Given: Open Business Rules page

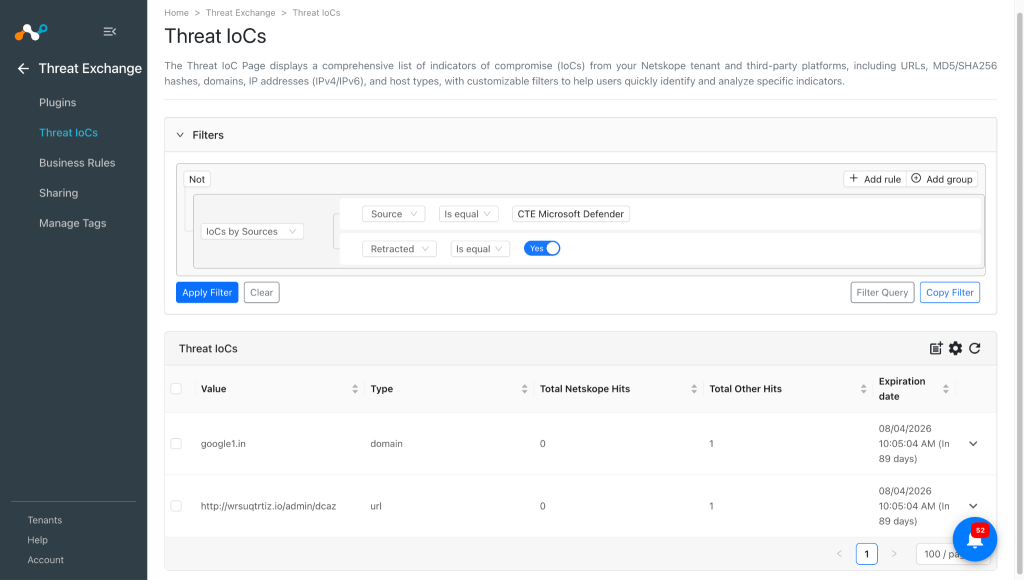Looking at the screenshot, I should pyautogui.click(x=77, y=163).
